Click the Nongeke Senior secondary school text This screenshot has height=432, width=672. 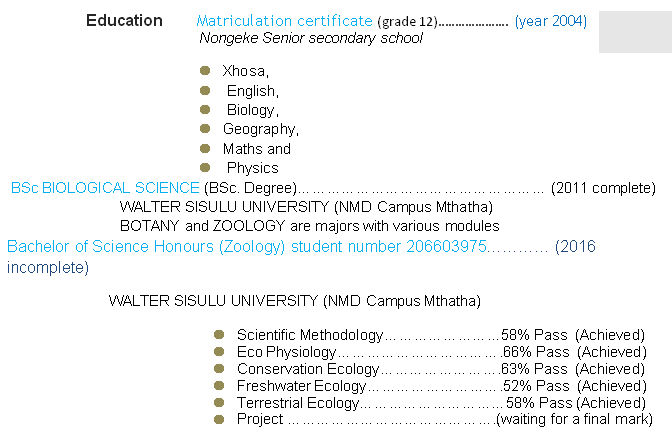311,39
